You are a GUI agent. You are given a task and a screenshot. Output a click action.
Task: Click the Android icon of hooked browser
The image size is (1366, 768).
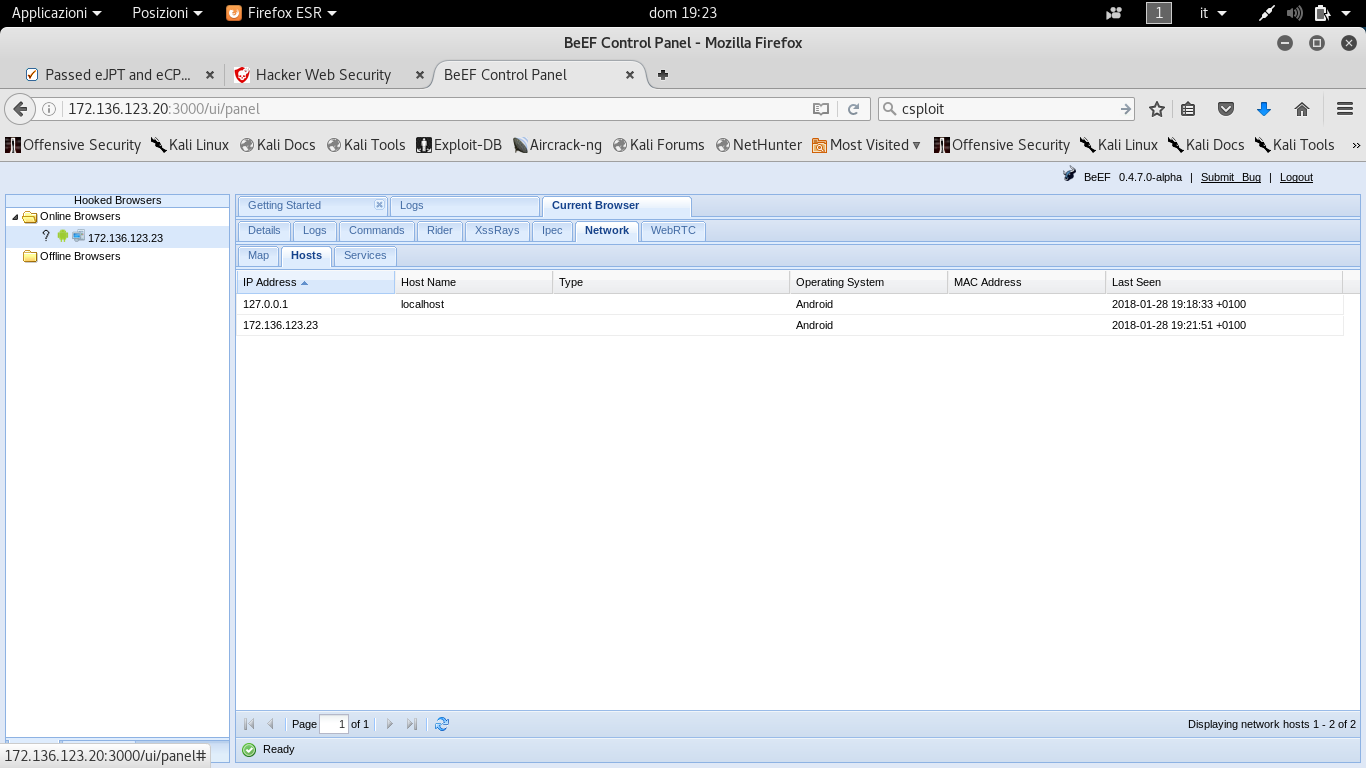[63, 236]
